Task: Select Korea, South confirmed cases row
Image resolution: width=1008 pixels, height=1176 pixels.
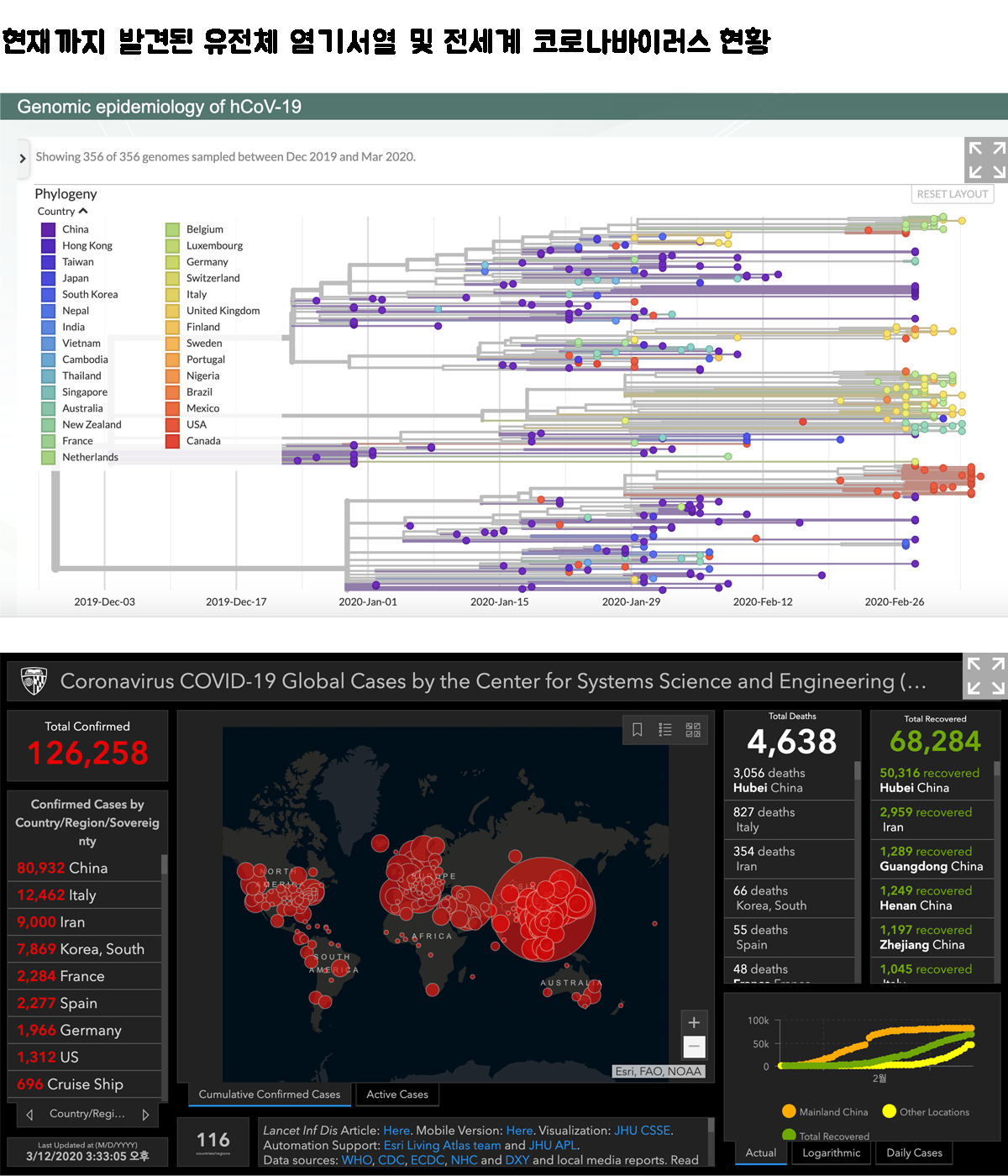Action: pos(84,949)
